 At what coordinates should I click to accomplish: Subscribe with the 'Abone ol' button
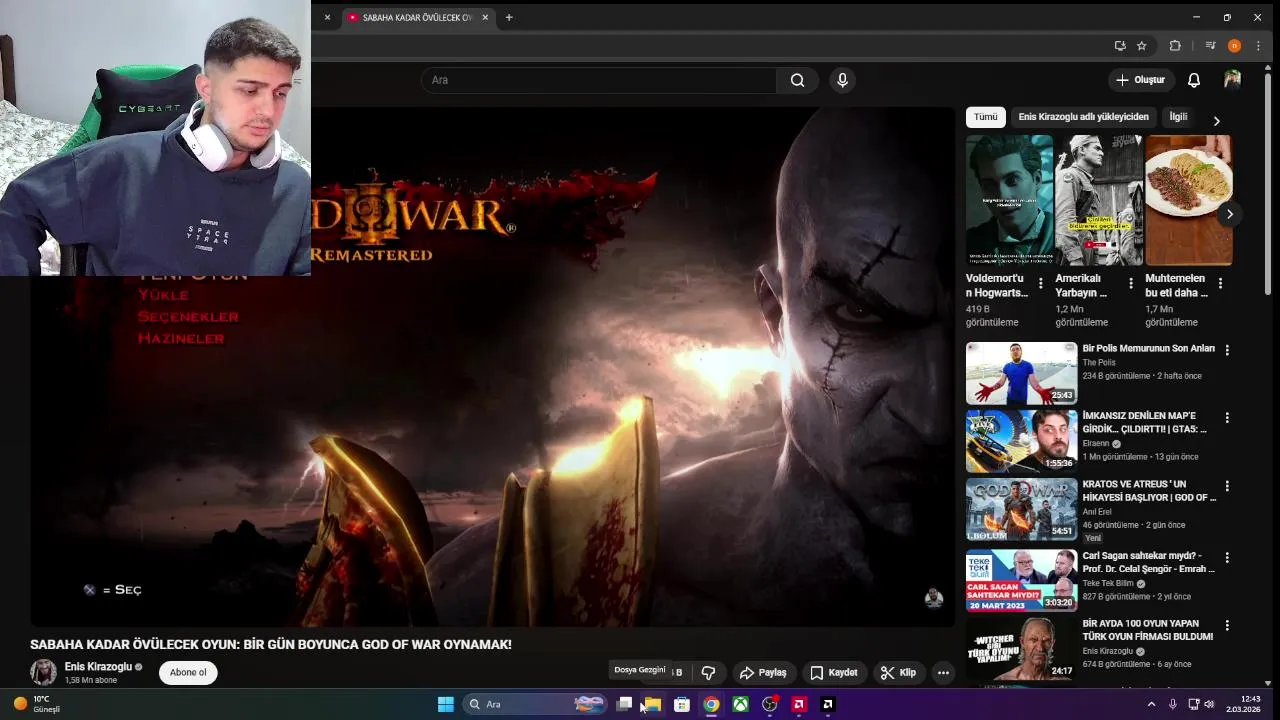click(x=188, y=673)
